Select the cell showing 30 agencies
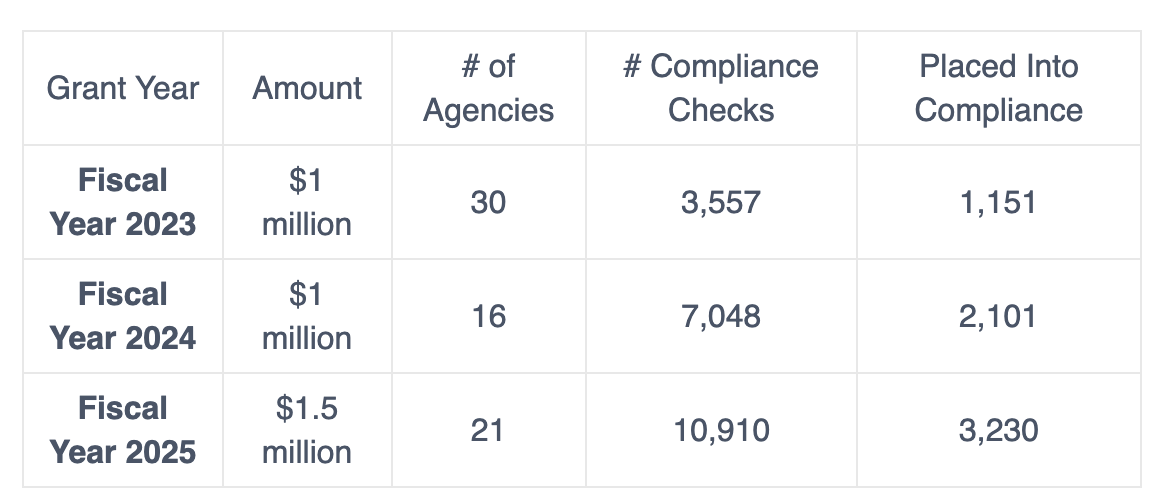Image resolution: width=1154 pixels, height=504 pixels. 488,203
